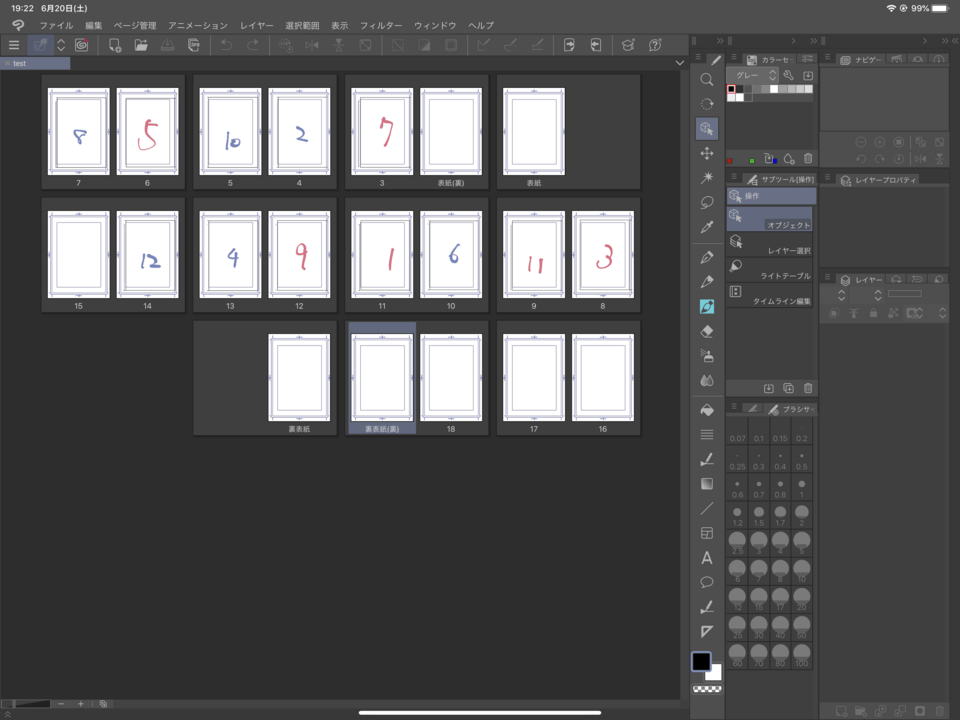Viewport: 960px width, 720px height.
Task: Open the ページ管理 menu
Action: 135,26
